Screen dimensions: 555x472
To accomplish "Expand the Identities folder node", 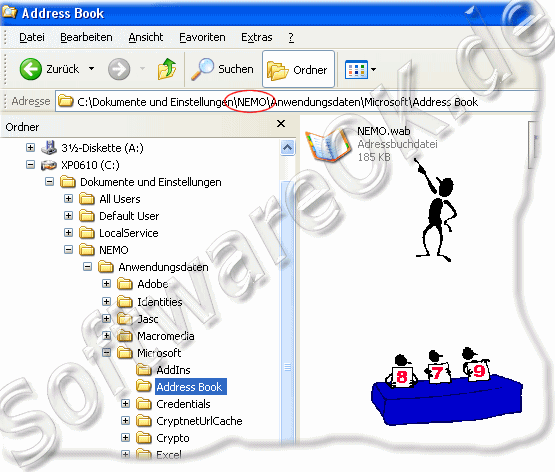I will 106,301.
